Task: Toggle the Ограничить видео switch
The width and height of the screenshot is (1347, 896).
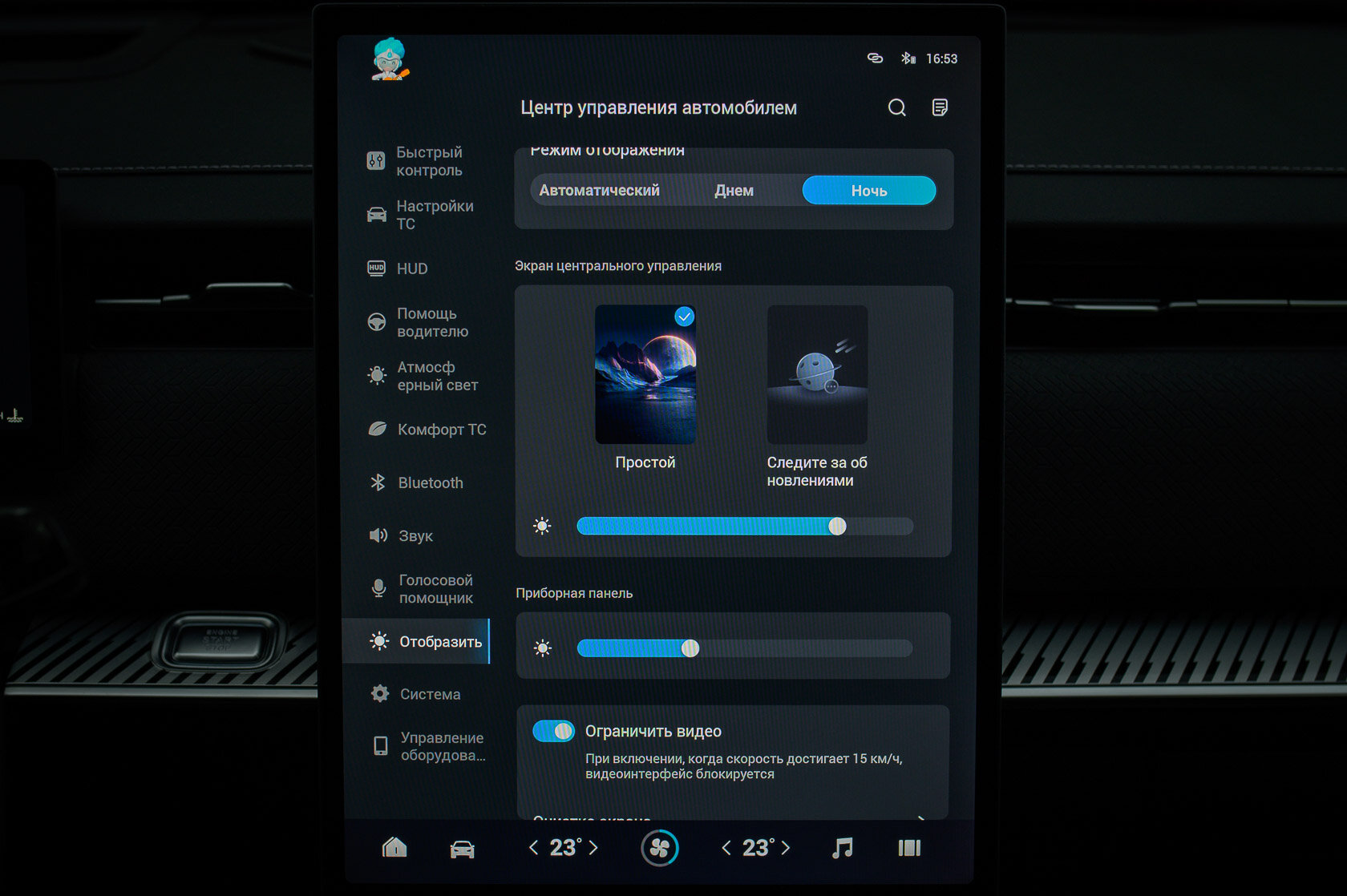Action: pyautogui.click(x=553, y=731)
